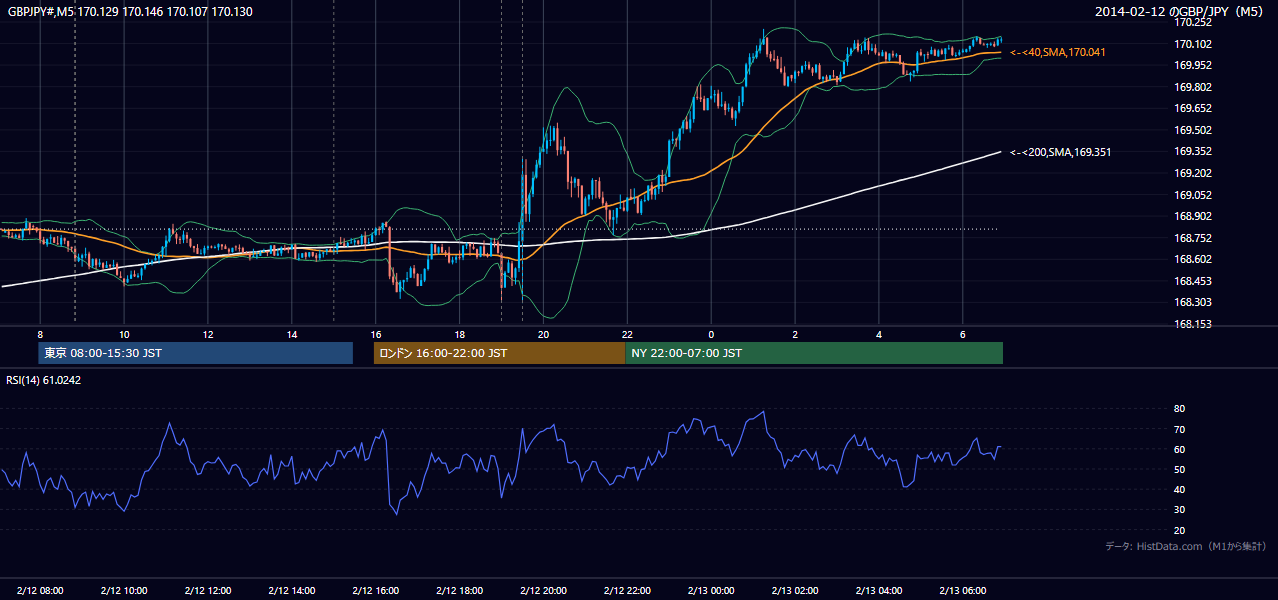
Task: Click the 2/13 02:00 time axis label
Action: (796, 591)
